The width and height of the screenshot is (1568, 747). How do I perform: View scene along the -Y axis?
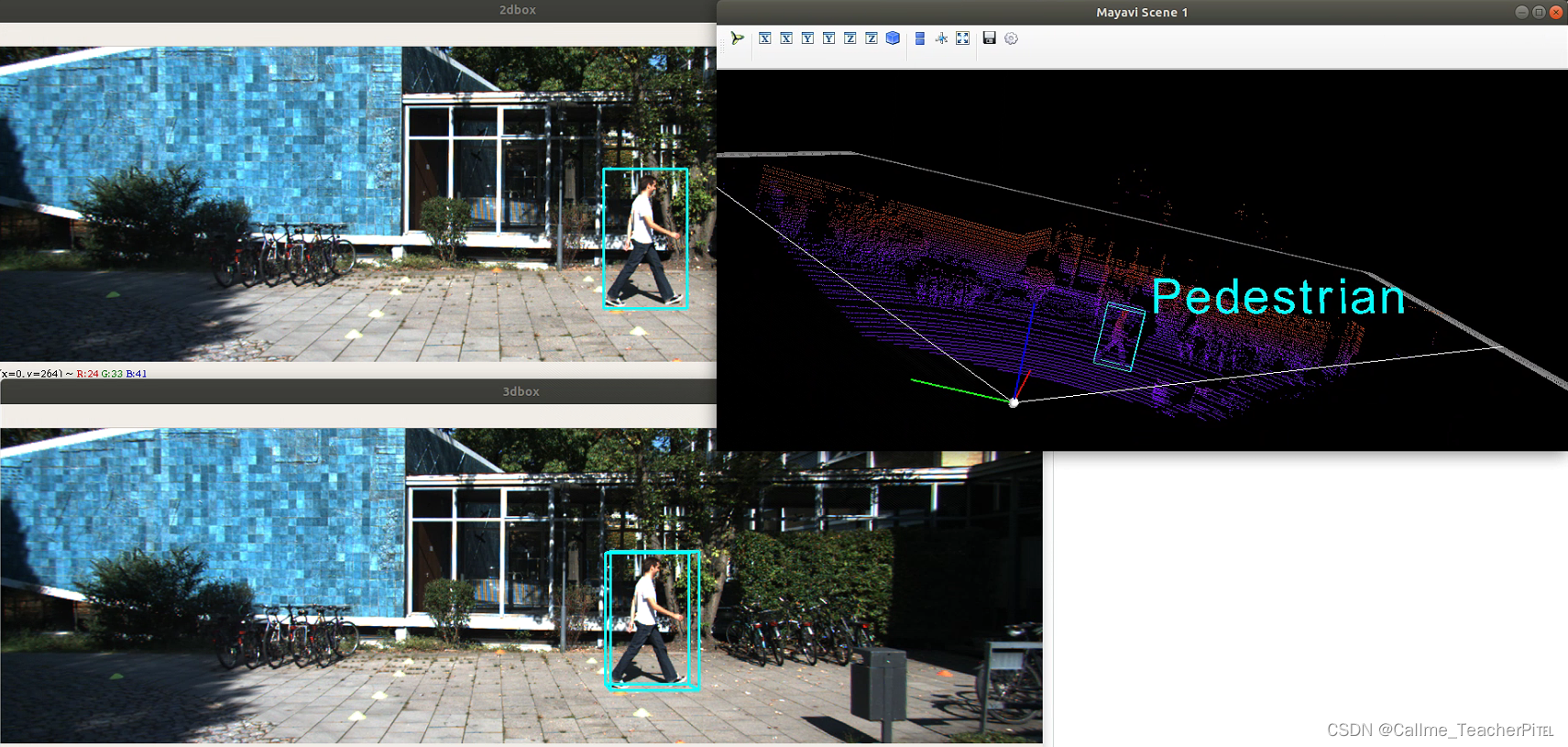coord(807,38)
